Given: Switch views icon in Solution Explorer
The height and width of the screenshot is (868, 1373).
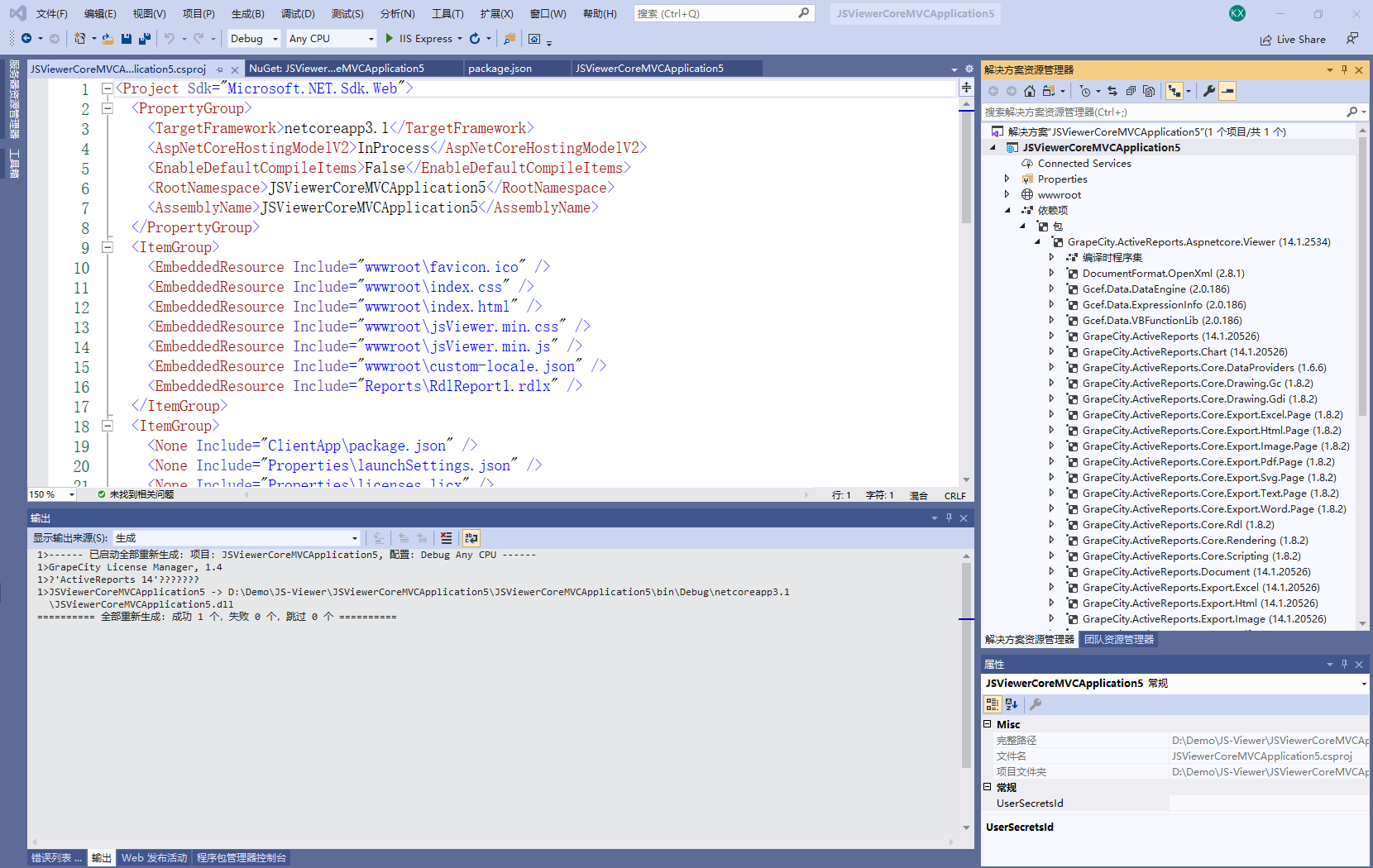Looking at the screenshot, I should (1049, 91).
